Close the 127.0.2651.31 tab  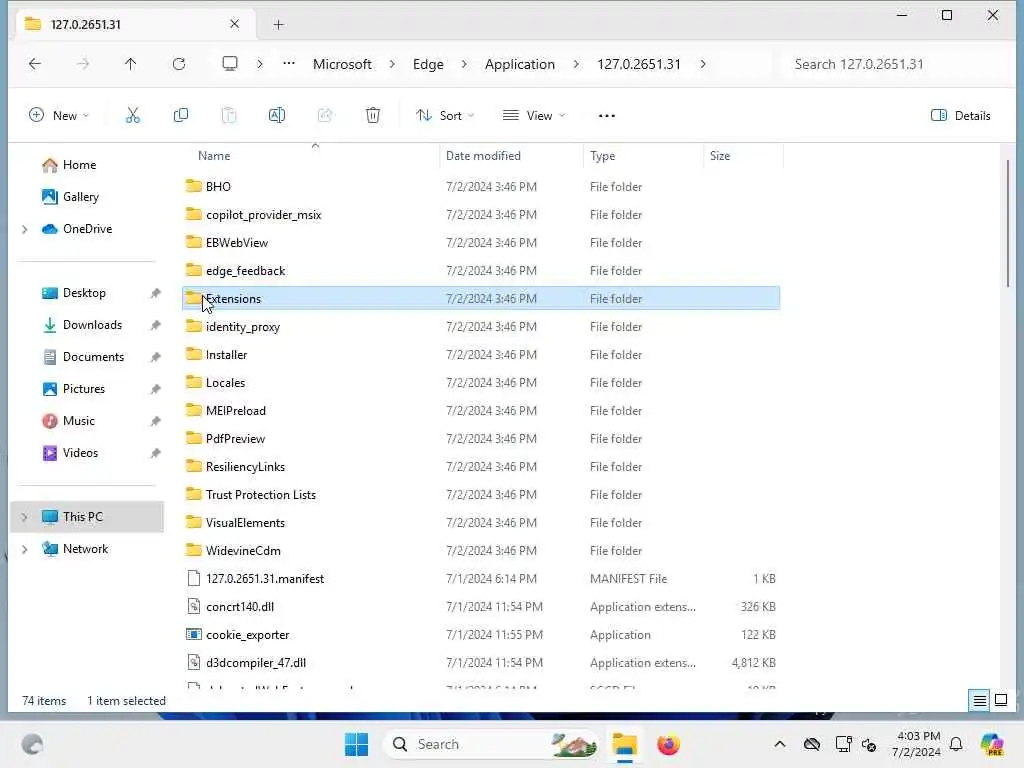234,24
